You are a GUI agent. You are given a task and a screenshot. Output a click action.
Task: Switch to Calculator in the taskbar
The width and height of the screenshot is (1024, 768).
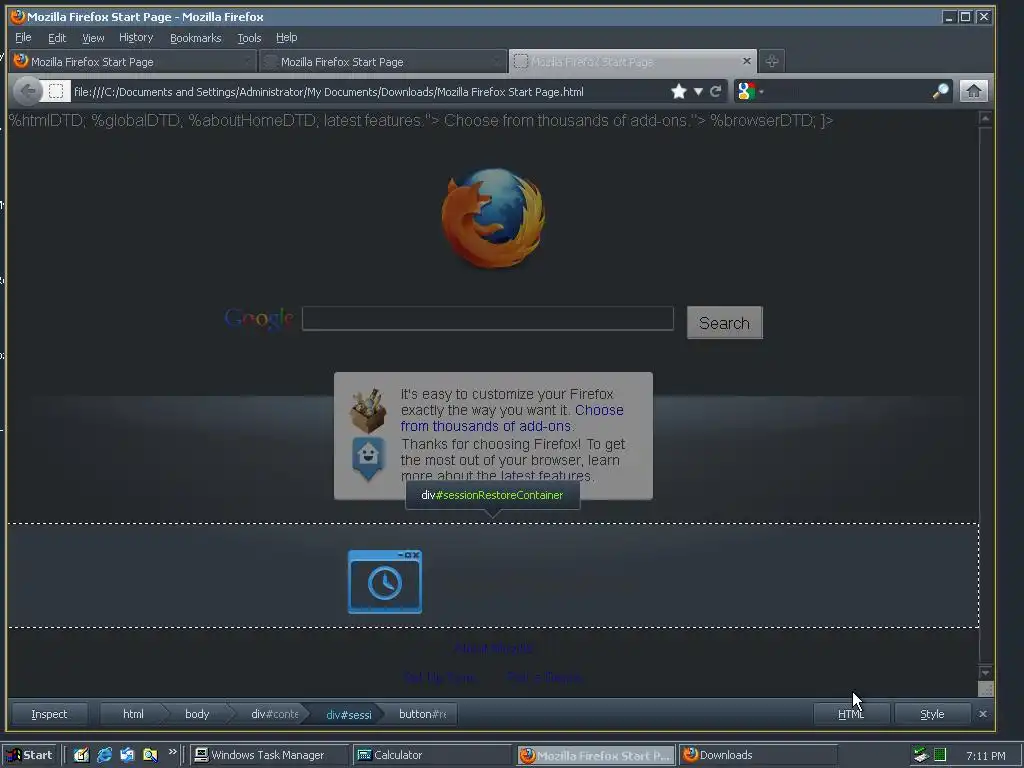(432, 755)
